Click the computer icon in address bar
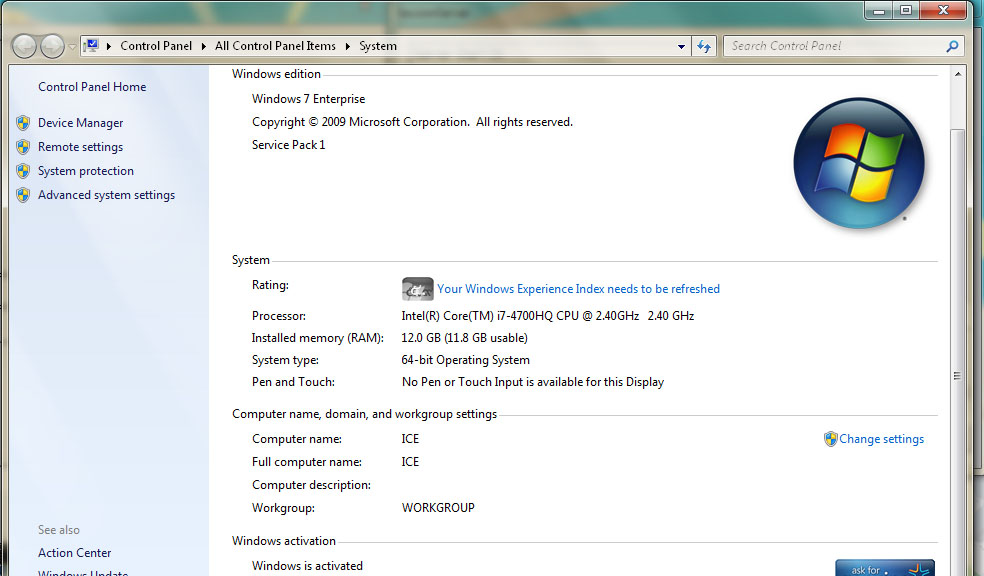 tap(92, 46)
